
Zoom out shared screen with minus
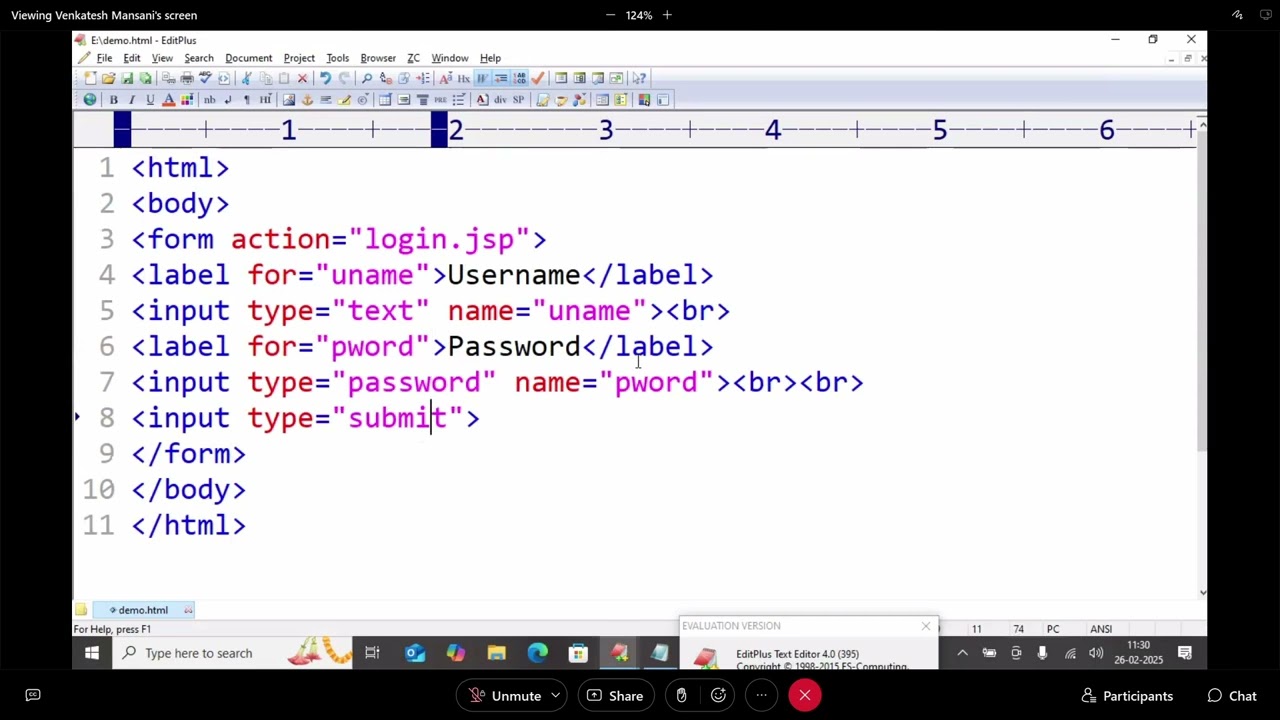(610, 15)
